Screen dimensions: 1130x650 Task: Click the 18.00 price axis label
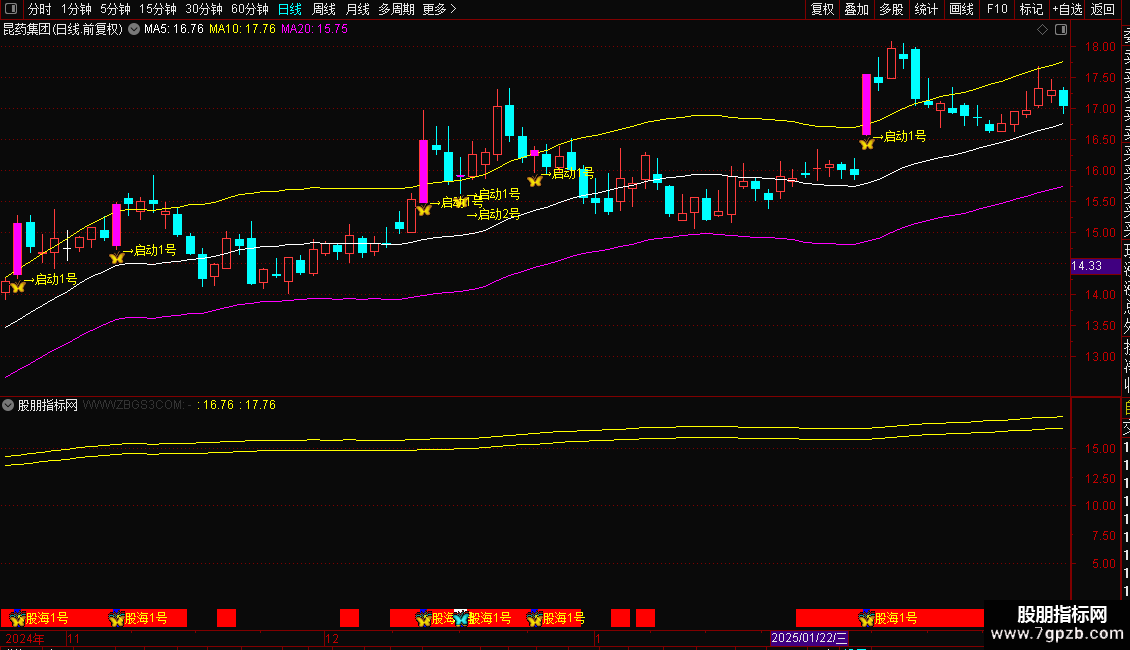pyautogui.click(x=1100, y=47)
